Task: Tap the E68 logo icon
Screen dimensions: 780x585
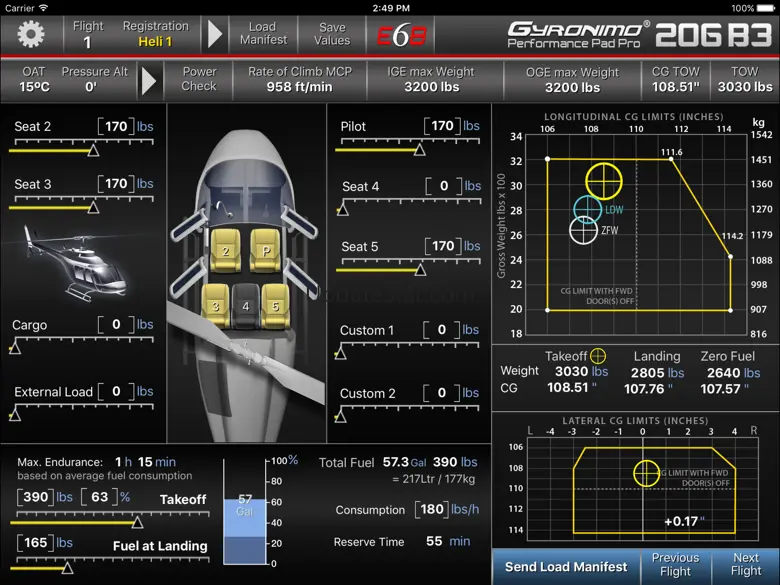Action: [401, 35]
